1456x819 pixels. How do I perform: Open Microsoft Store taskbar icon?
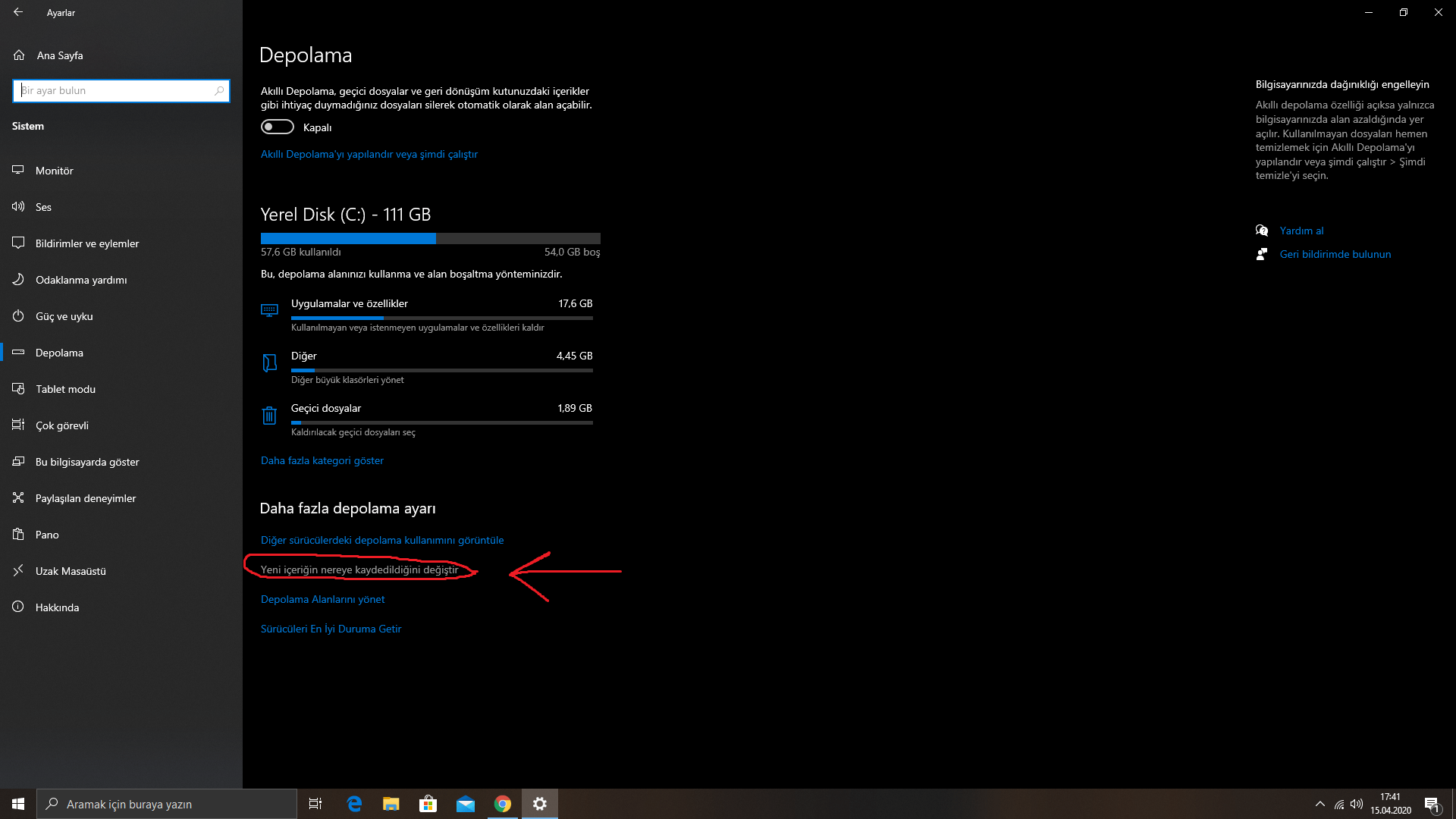pyautogui.click(x=428, y=804)
